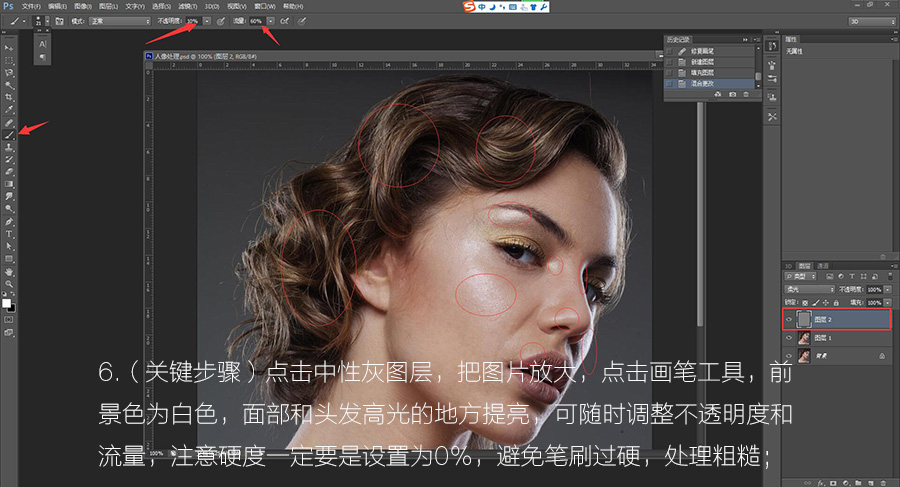Click the background color swatch in toolbox

[12, 308]
